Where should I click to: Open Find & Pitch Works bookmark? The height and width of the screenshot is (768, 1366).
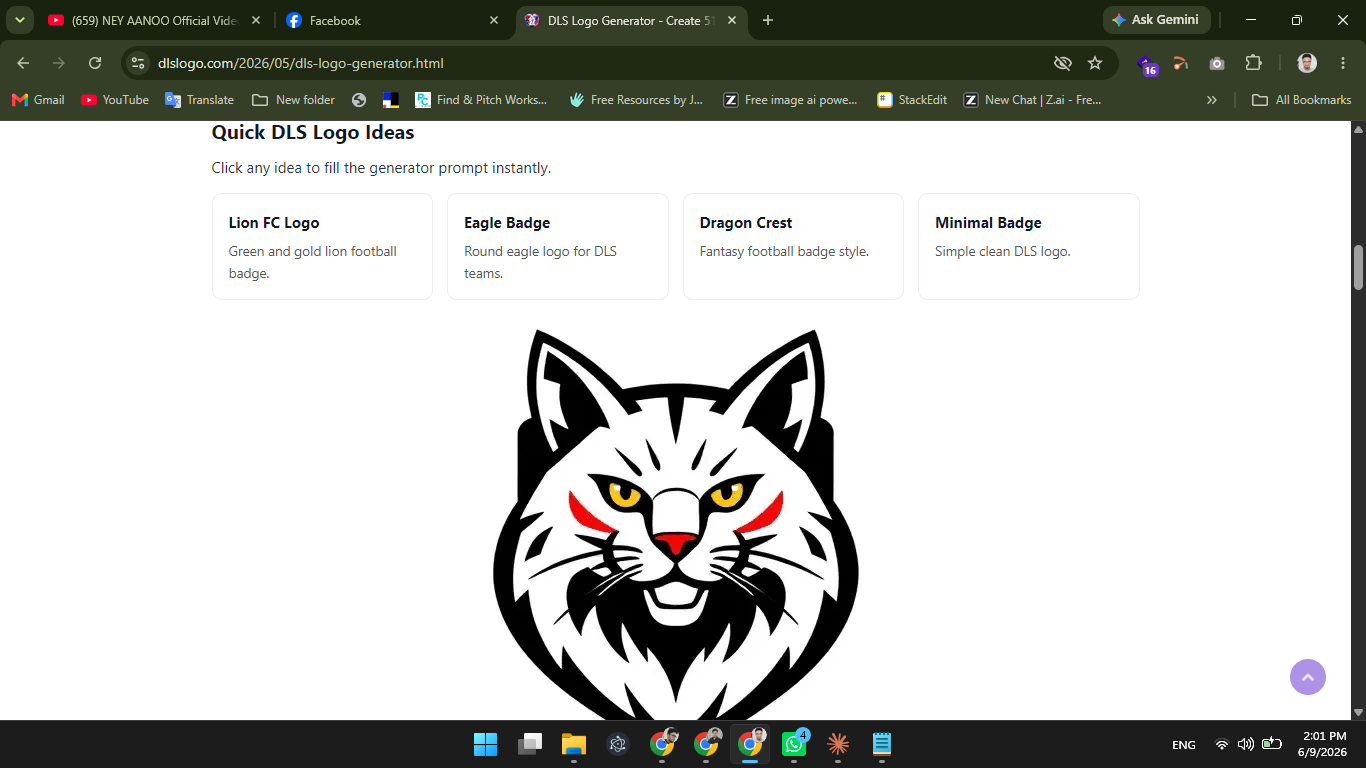click(x=481, y=100)
